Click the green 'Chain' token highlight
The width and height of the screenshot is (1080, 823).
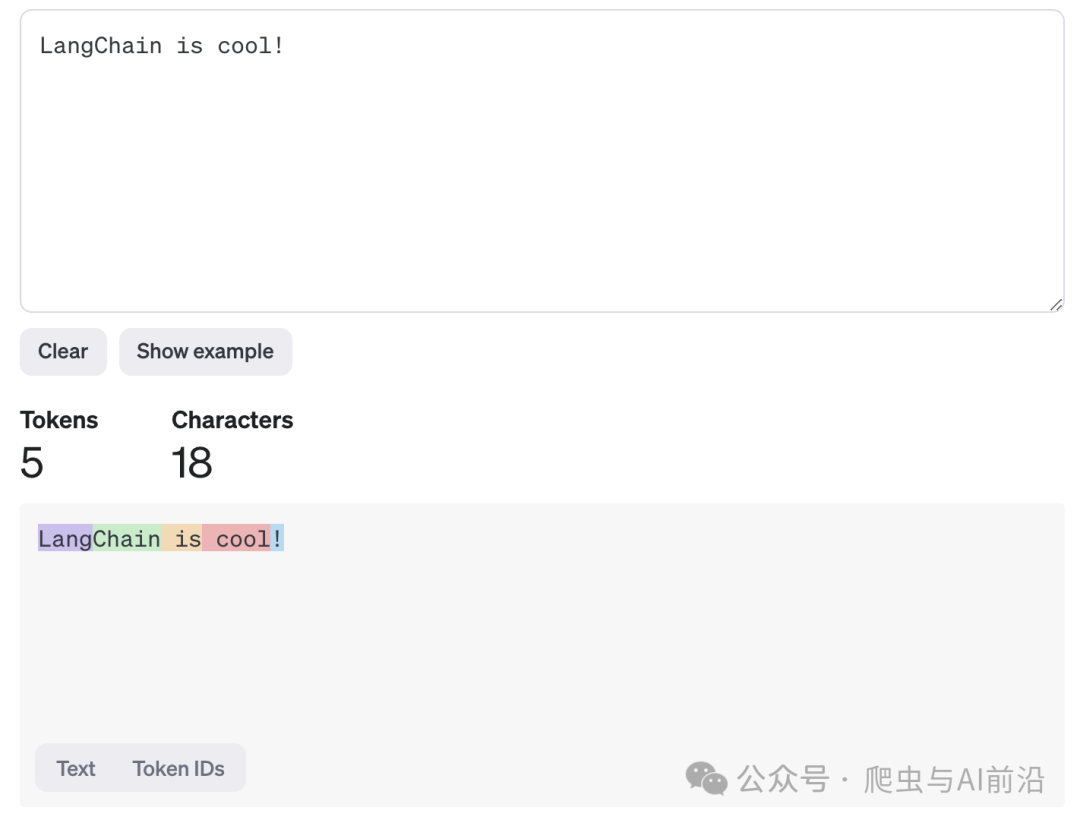click(127, 539)
